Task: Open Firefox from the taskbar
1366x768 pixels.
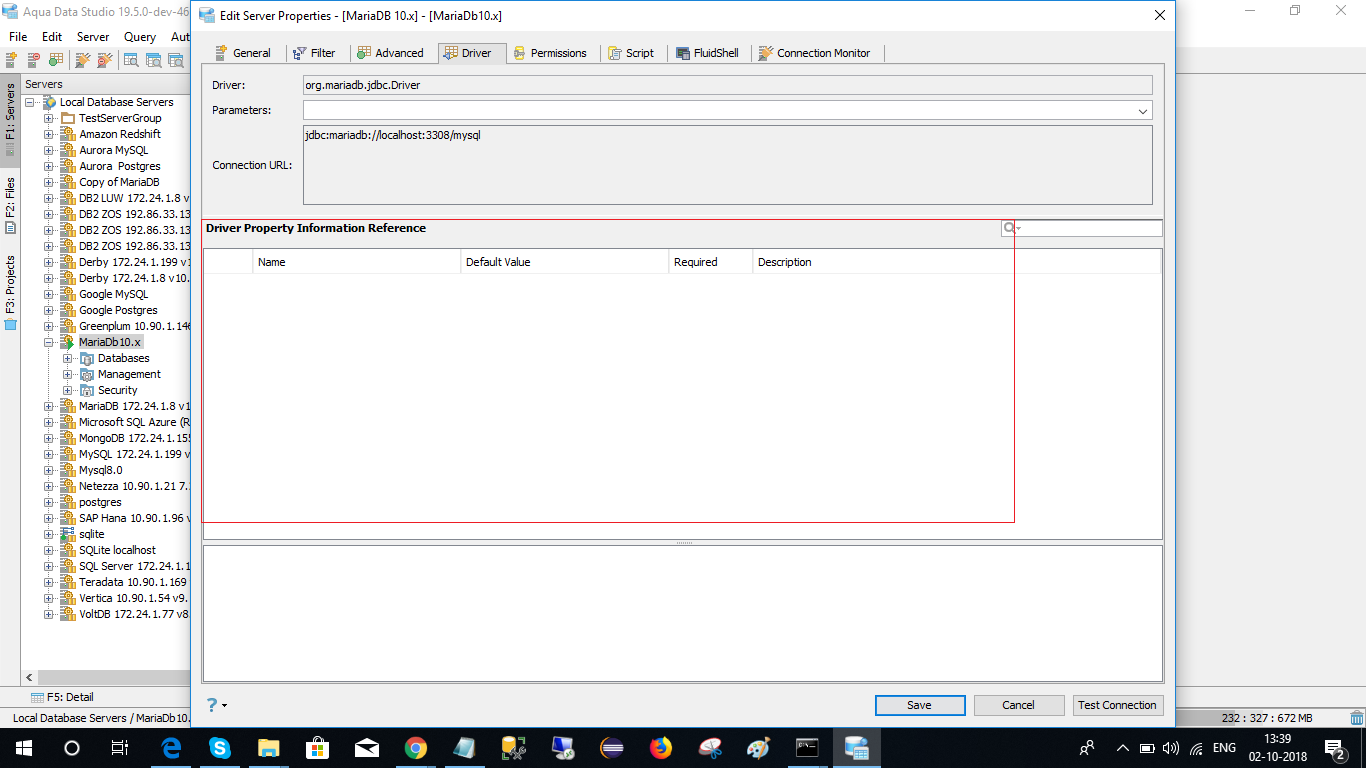Action: 661,748
